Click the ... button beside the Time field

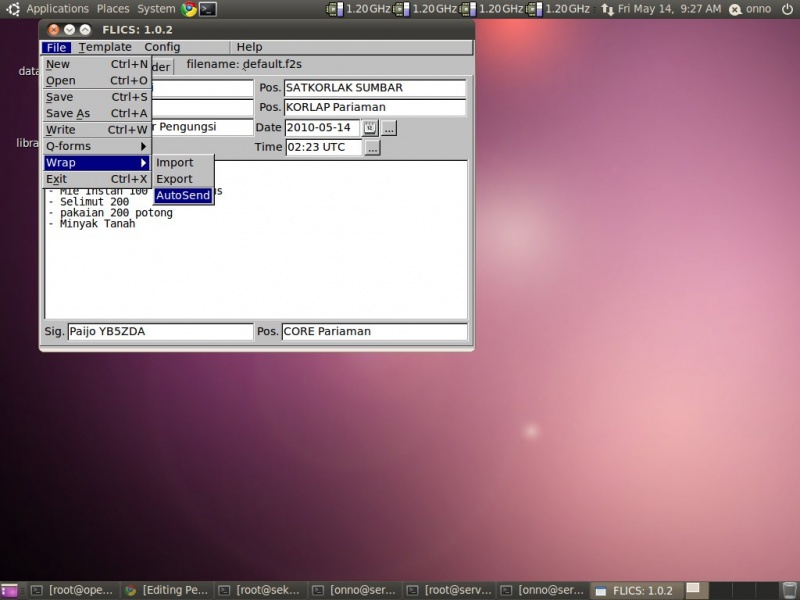click(x=372, y=147)
